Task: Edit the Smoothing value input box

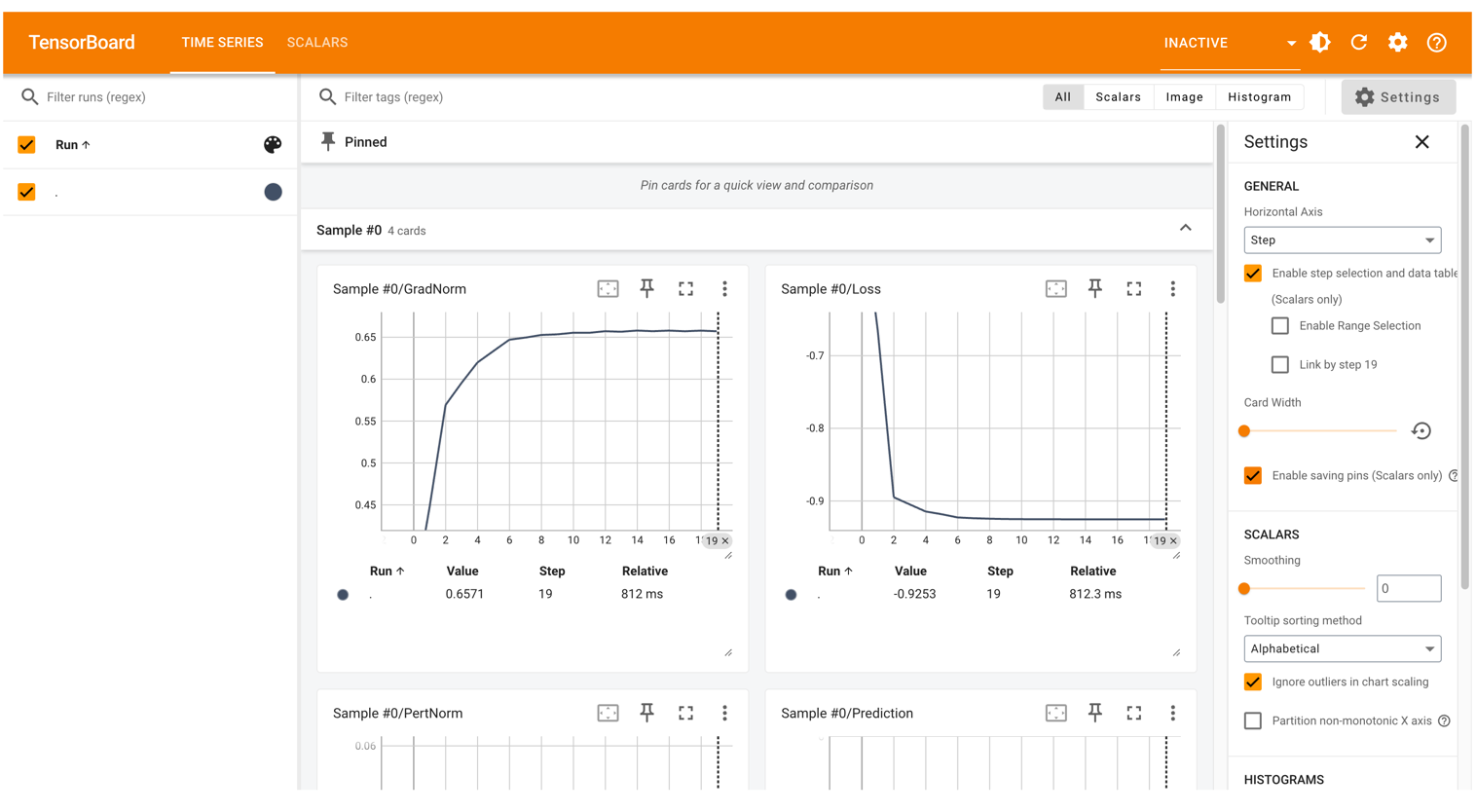Action: (1409, 589)
